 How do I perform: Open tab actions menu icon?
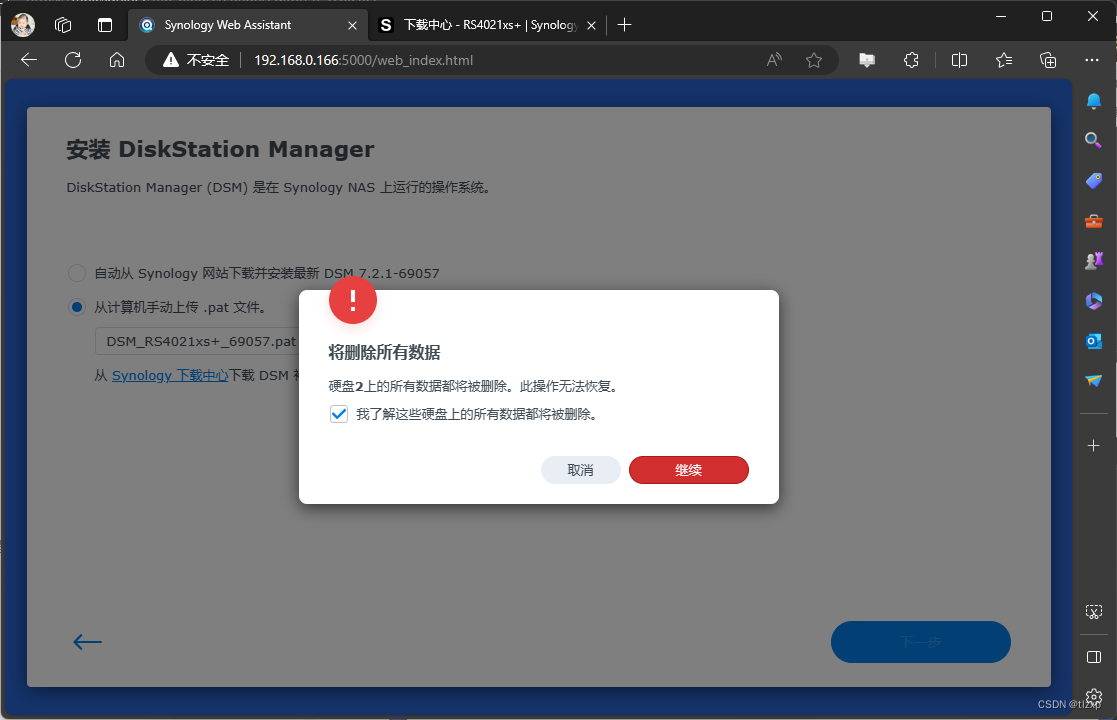pos(105,25)
